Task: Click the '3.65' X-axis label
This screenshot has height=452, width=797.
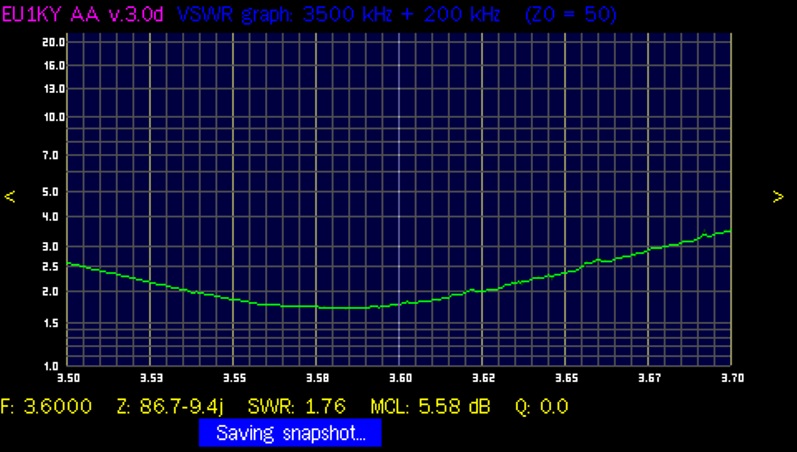Action: tap(567, 378)
